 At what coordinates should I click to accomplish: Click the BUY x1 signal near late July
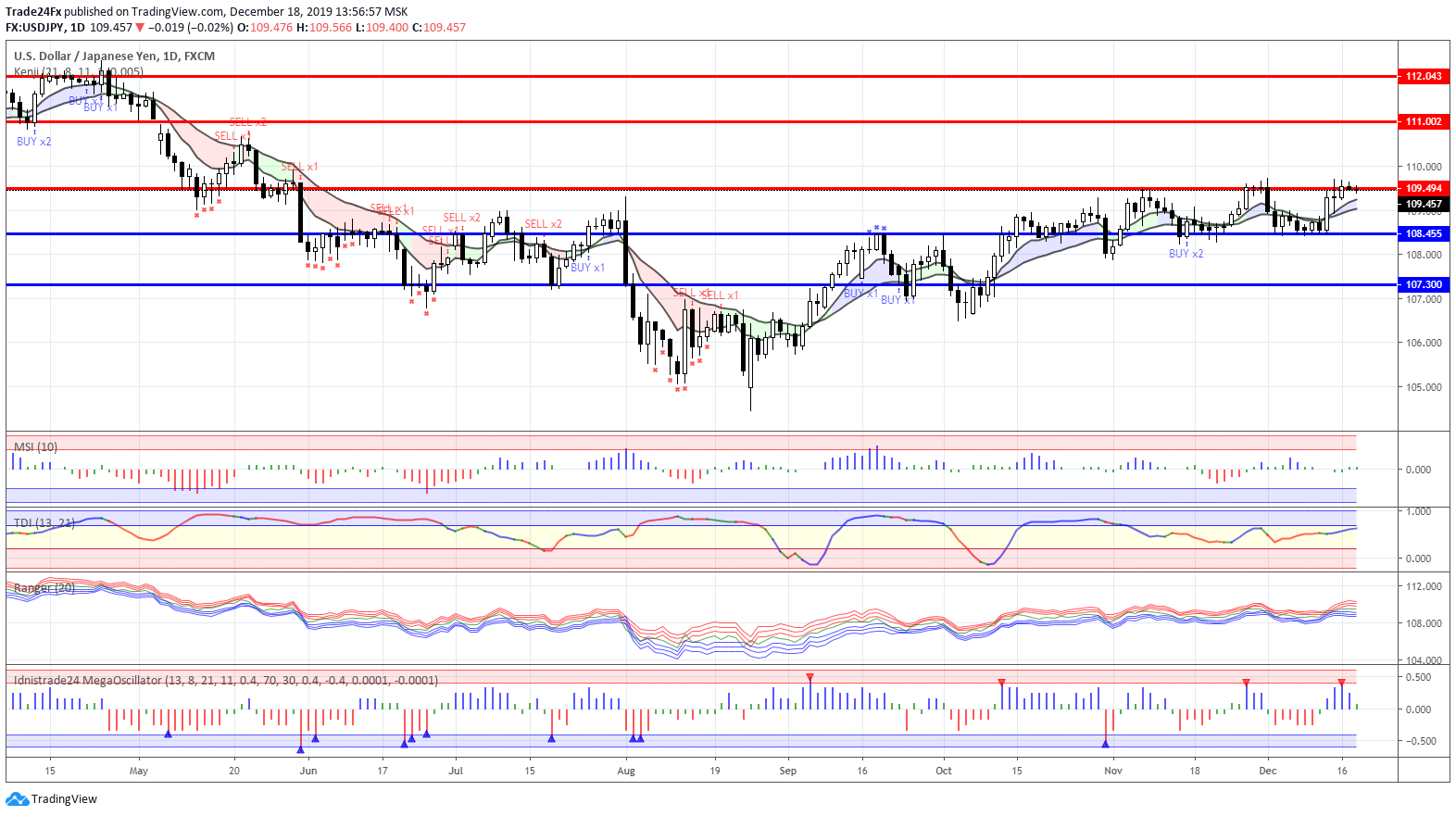[x=587, y=267]
